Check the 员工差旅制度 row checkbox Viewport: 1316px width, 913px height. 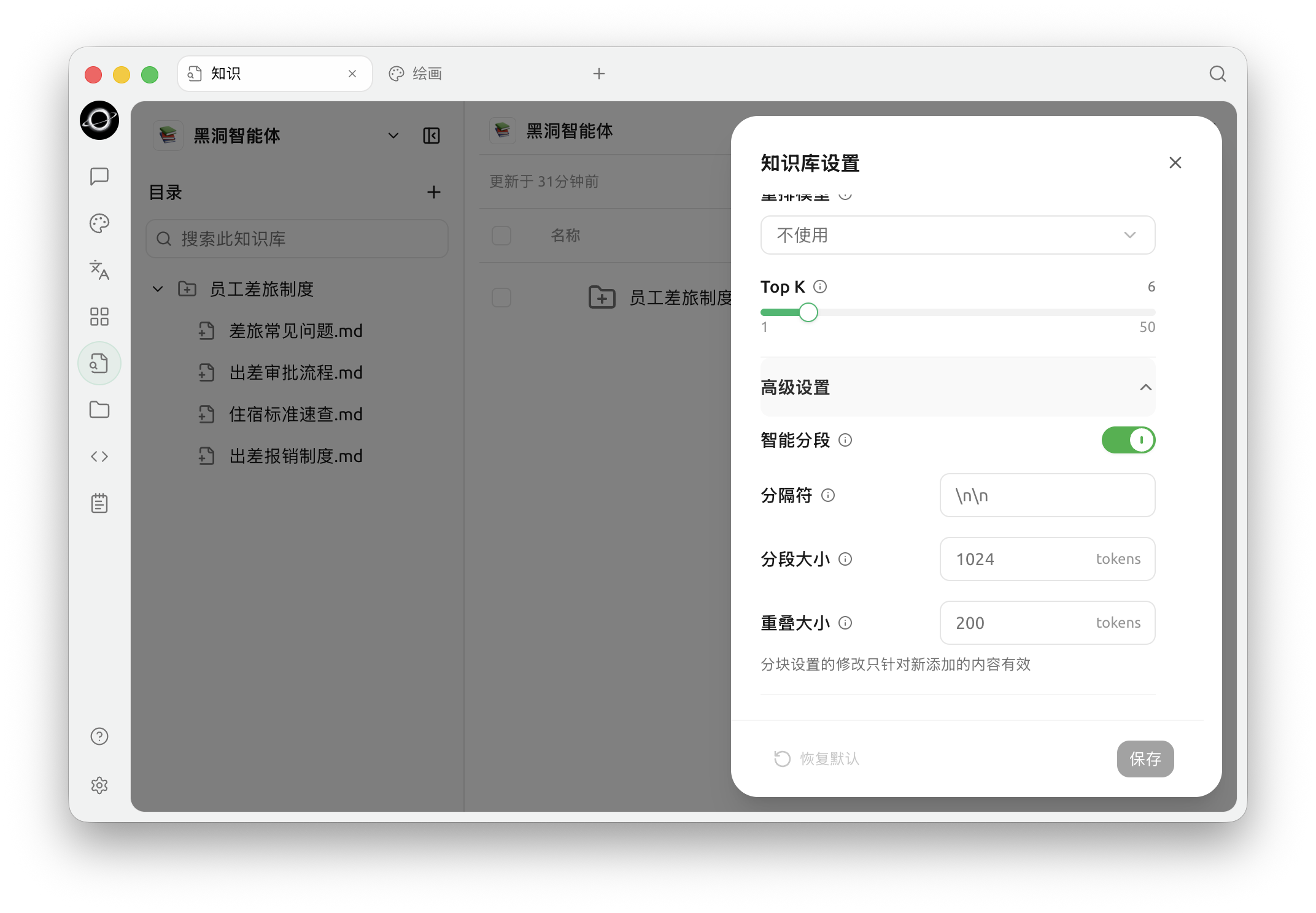501,298
